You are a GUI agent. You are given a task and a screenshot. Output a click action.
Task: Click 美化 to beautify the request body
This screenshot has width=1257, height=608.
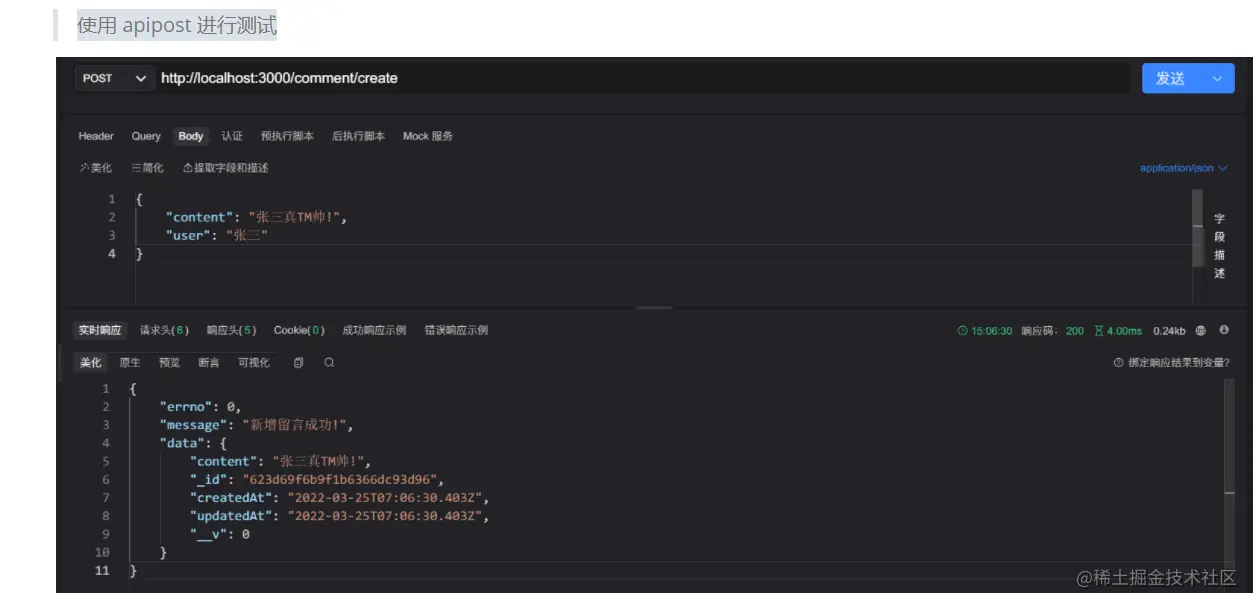[x=96, y=168]
